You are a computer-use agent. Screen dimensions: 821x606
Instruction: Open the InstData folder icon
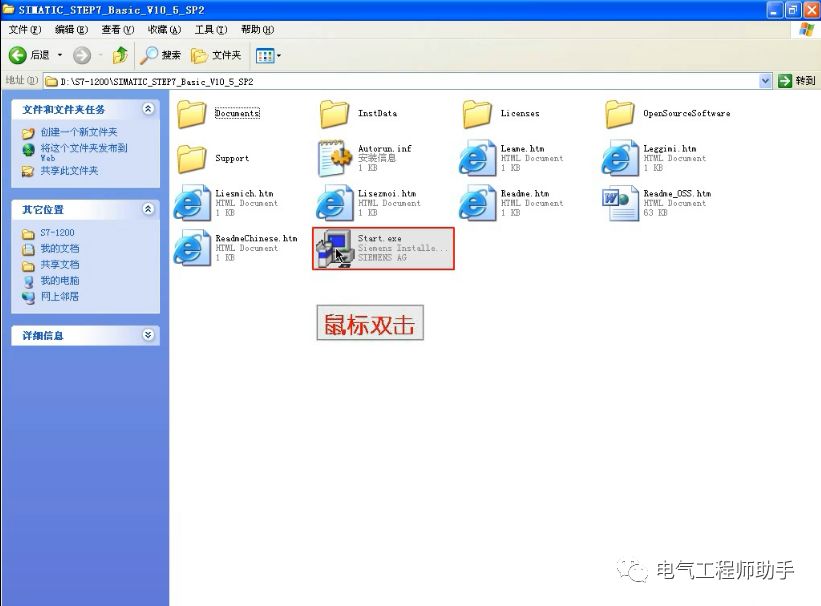pos(334,114)
